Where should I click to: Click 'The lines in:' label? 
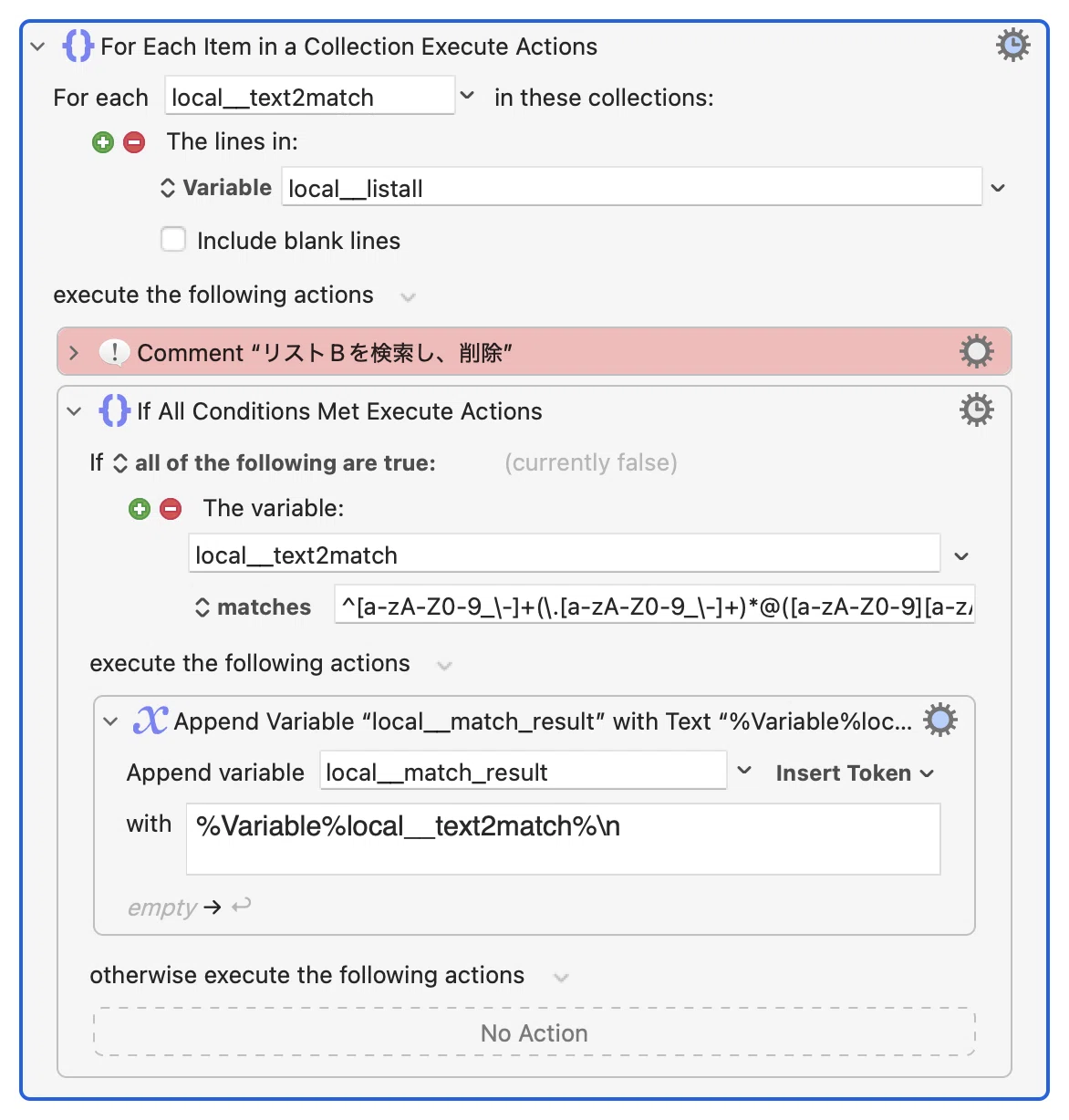point(233,141)
